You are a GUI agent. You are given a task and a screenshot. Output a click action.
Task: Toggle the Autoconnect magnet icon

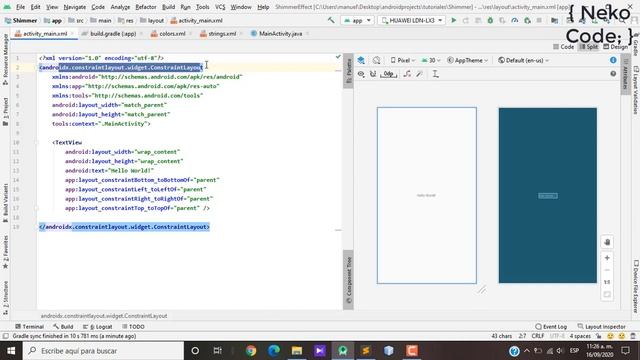(373, 74)
